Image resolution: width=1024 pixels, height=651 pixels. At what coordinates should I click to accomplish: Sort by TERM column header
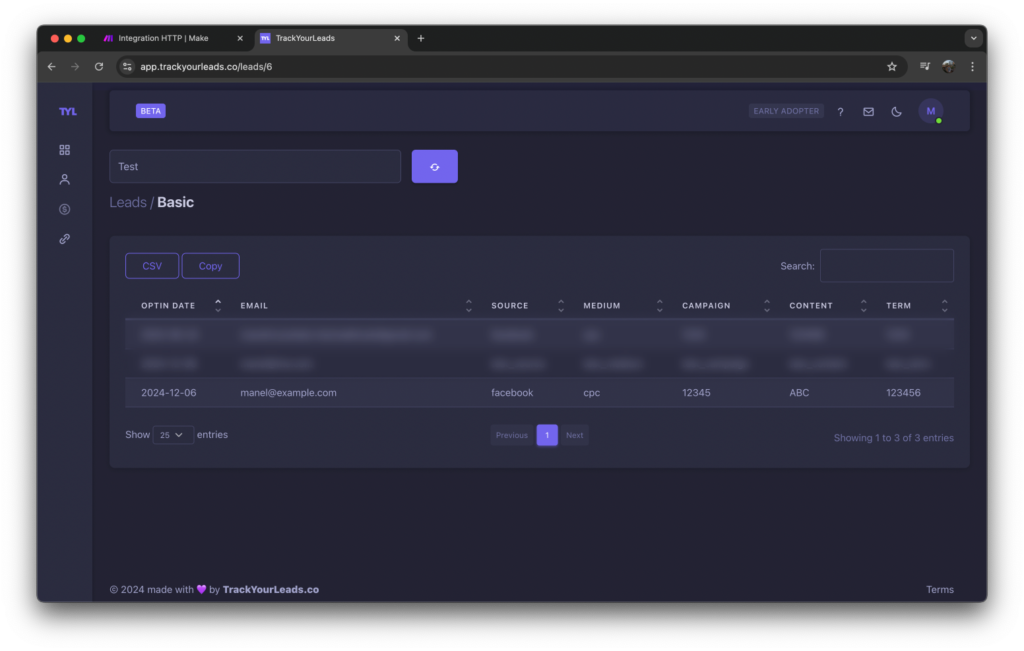(913, 306)
